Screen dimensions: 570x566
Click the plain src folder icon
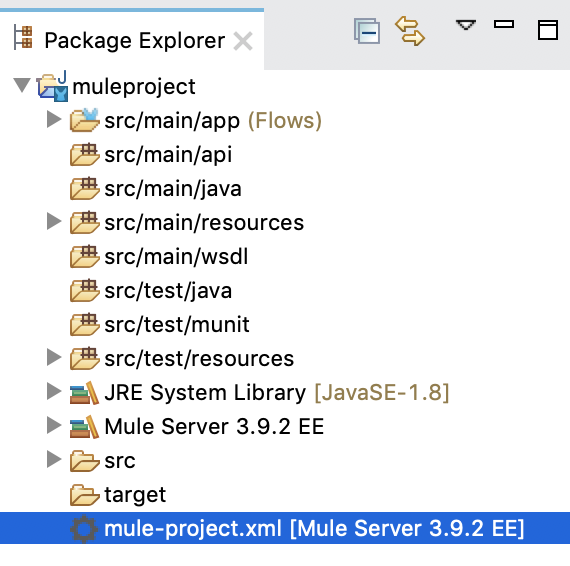pyautogui.click(x=84, y=461)
